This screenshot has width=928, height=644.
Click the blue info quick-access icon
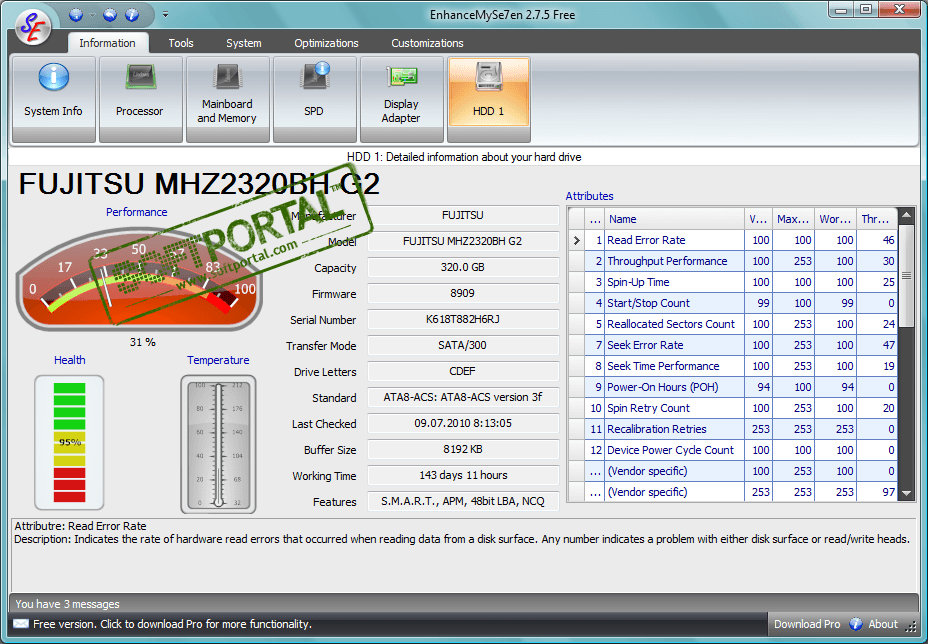(132, 15)
